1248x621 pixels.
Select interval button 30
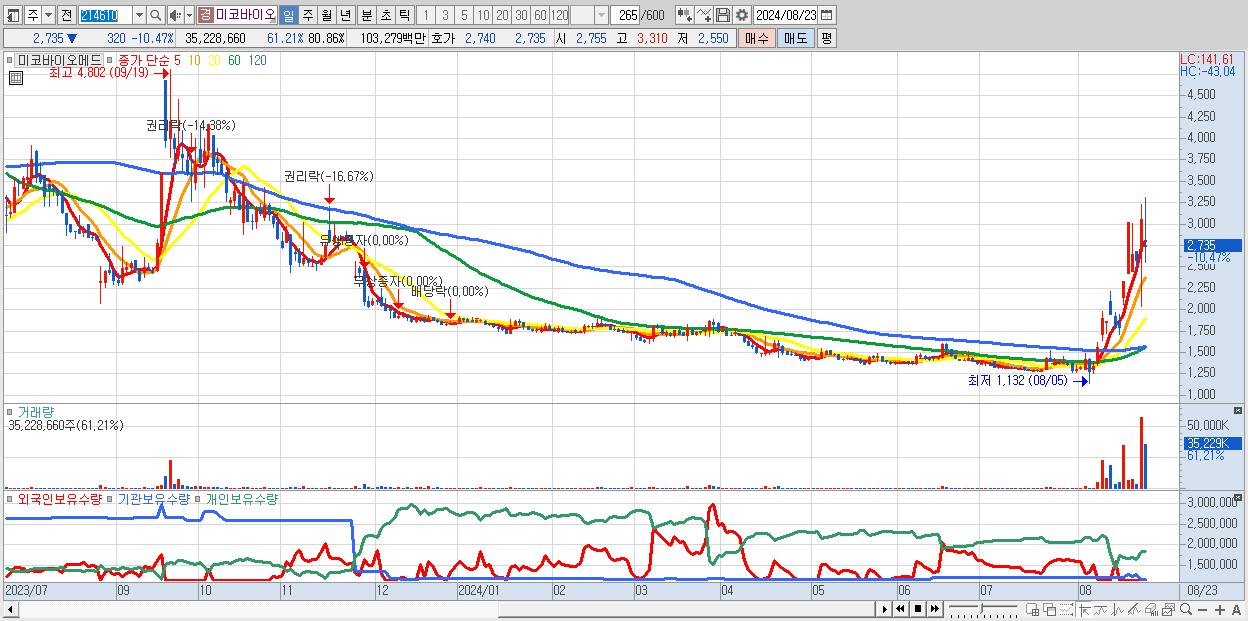[521, 16]
